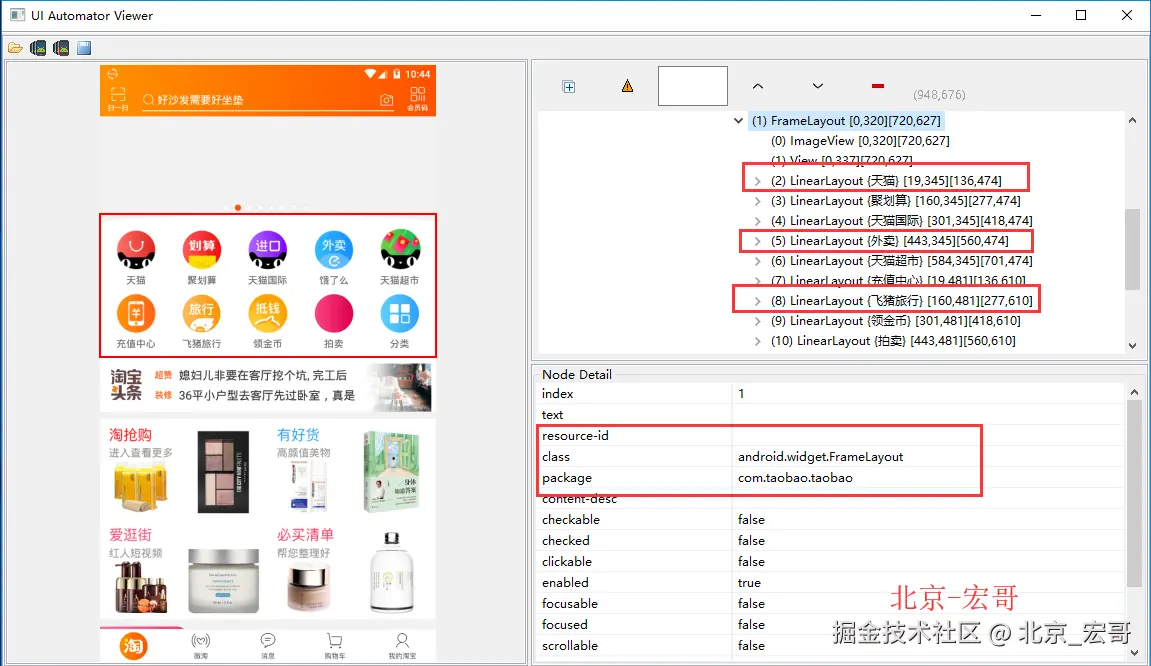Tap the camera icon in search bar

pos(387,100)
